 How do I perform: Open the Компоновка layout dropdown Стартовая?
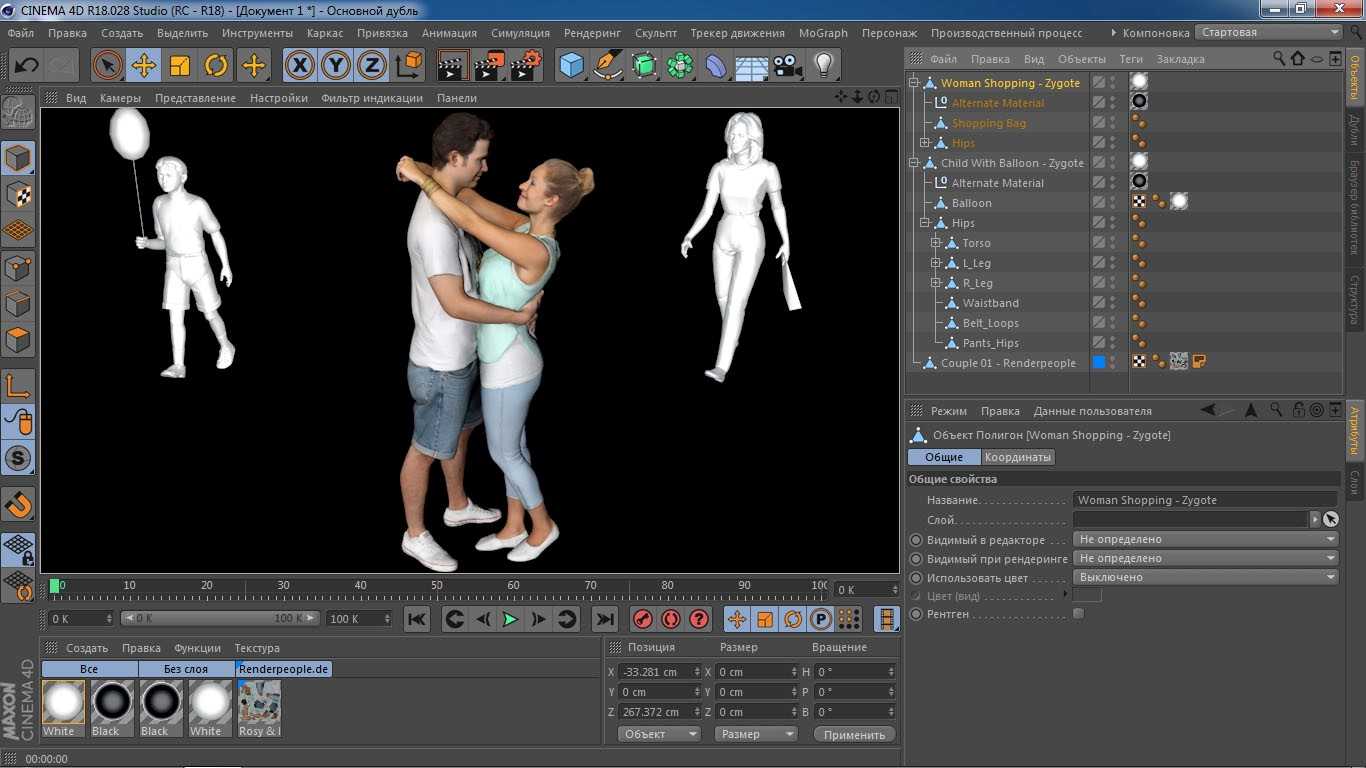[1269, 32]
